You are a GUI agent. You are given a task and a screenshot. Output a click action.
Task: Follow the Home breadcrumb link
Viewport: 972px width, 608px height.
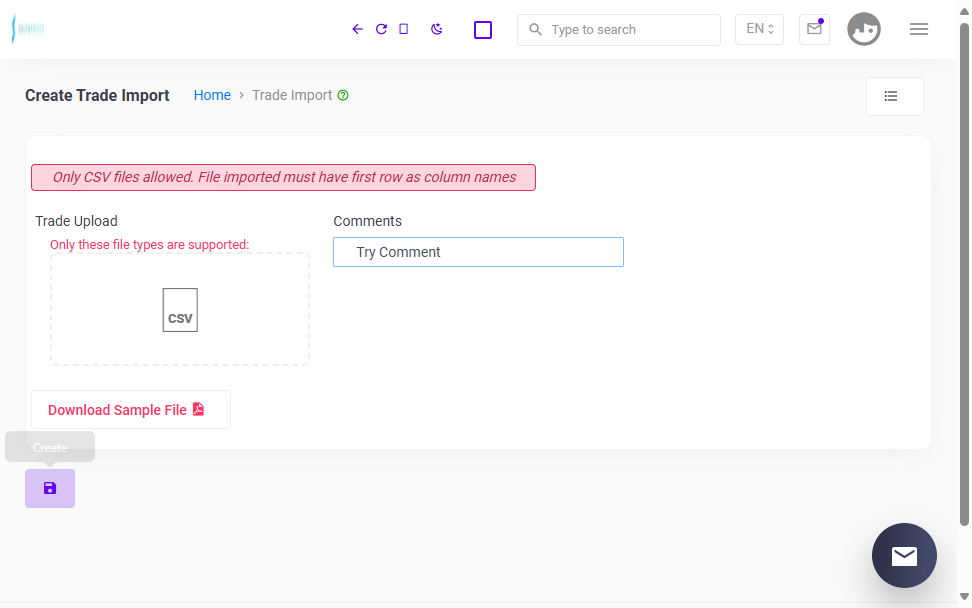tap(212, 95)
